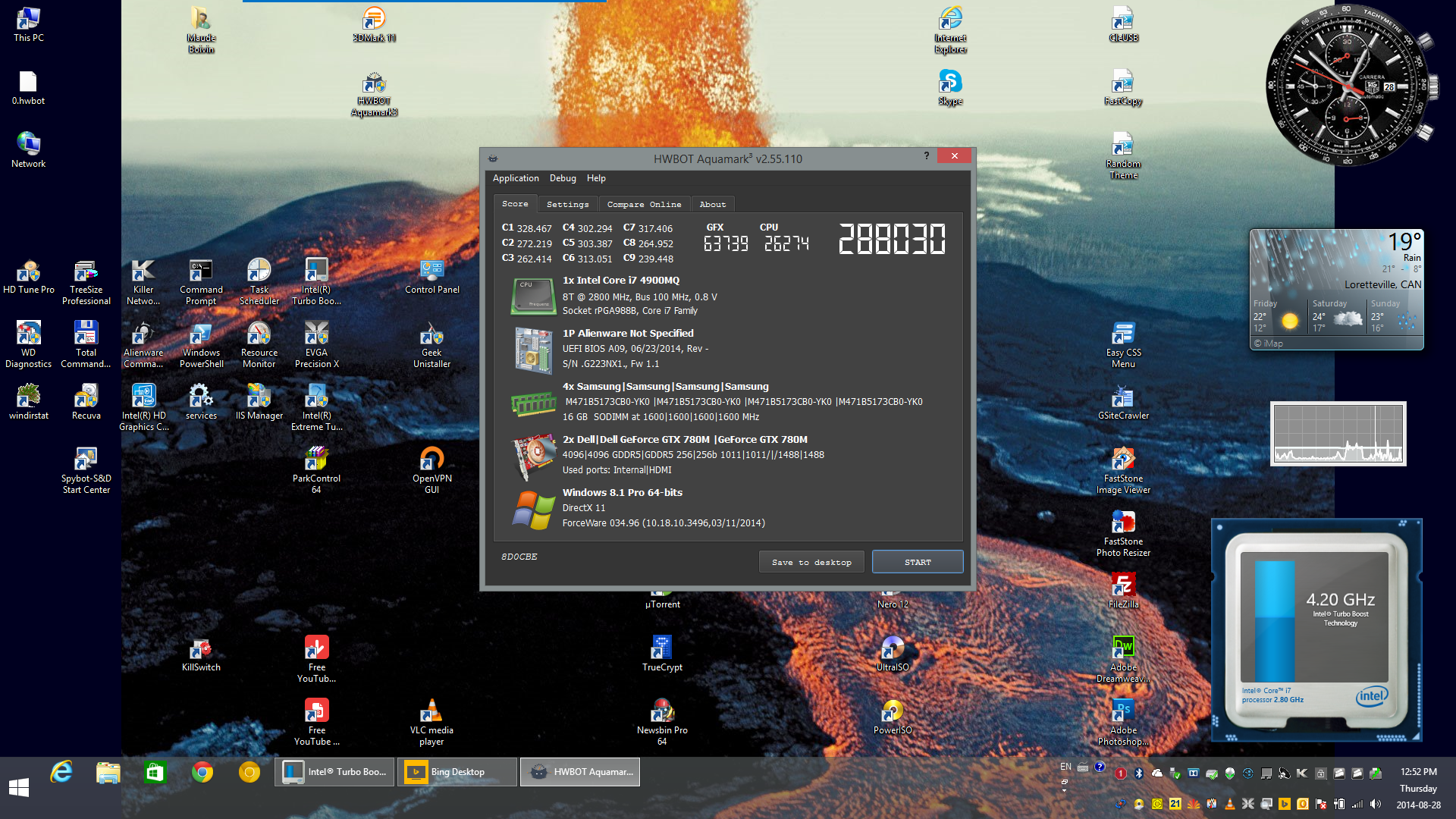Image resolution: width=1456 pixels, height=819 pixels.
Task: Open the Windows Start button
Action: tap(19, 787)
